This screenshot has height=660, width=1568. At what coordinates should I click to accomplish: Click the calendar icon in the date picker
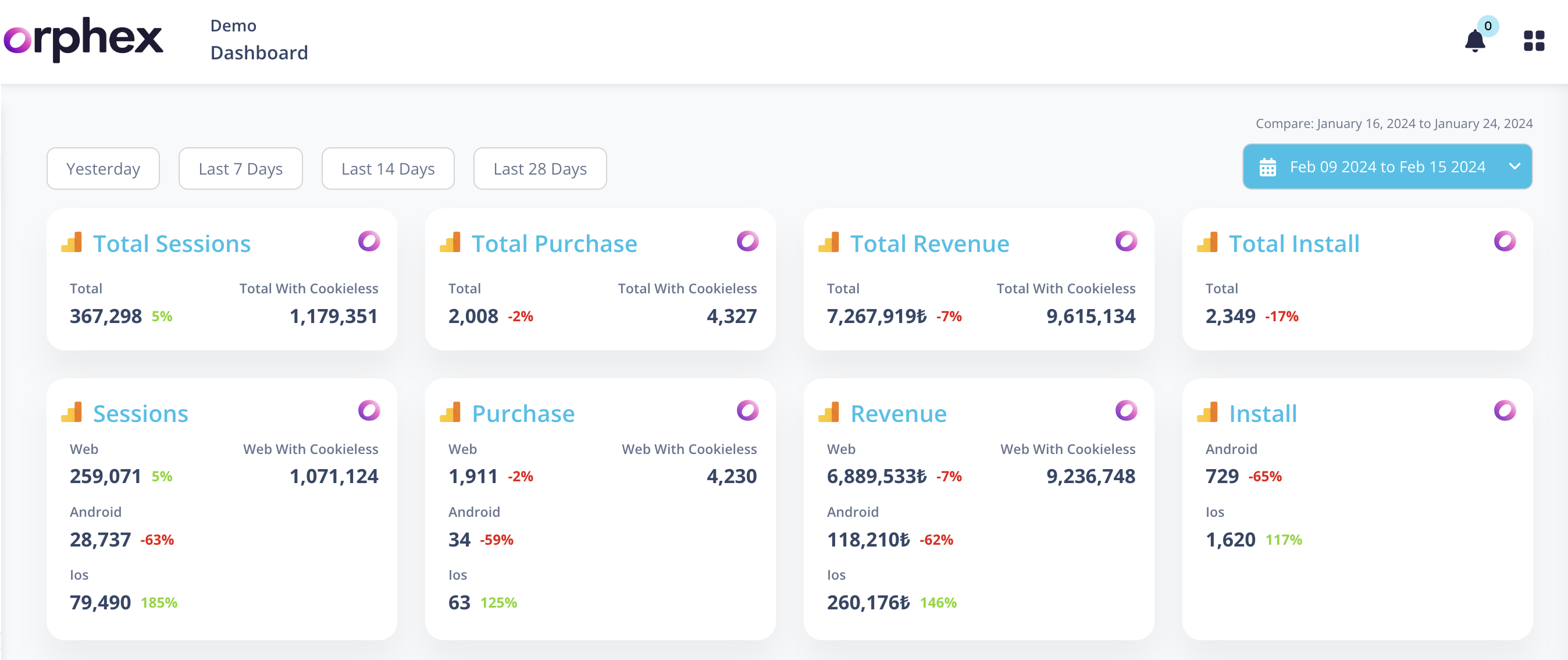pos(1267,167)
